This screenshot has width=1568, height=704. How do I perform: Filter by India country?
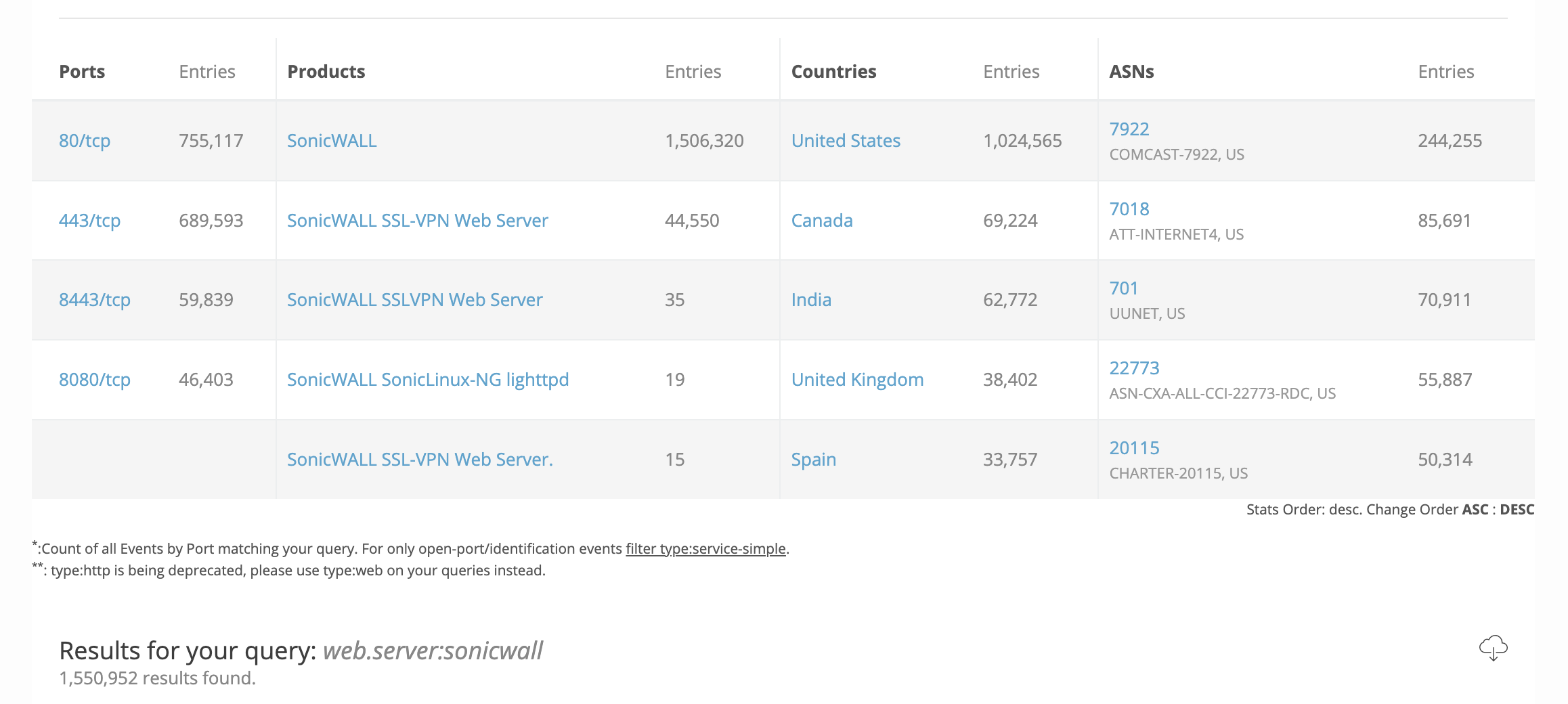pyautogui.click(x=811, y=300)
